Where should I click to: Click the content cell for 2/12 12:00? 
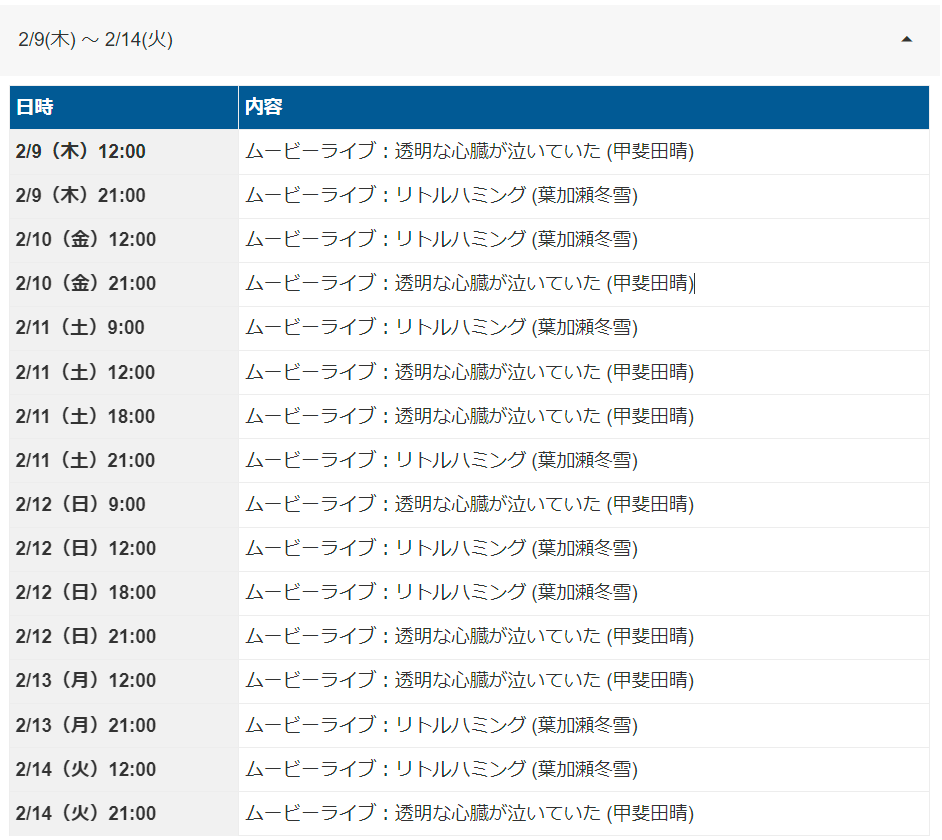pos(584,549)
